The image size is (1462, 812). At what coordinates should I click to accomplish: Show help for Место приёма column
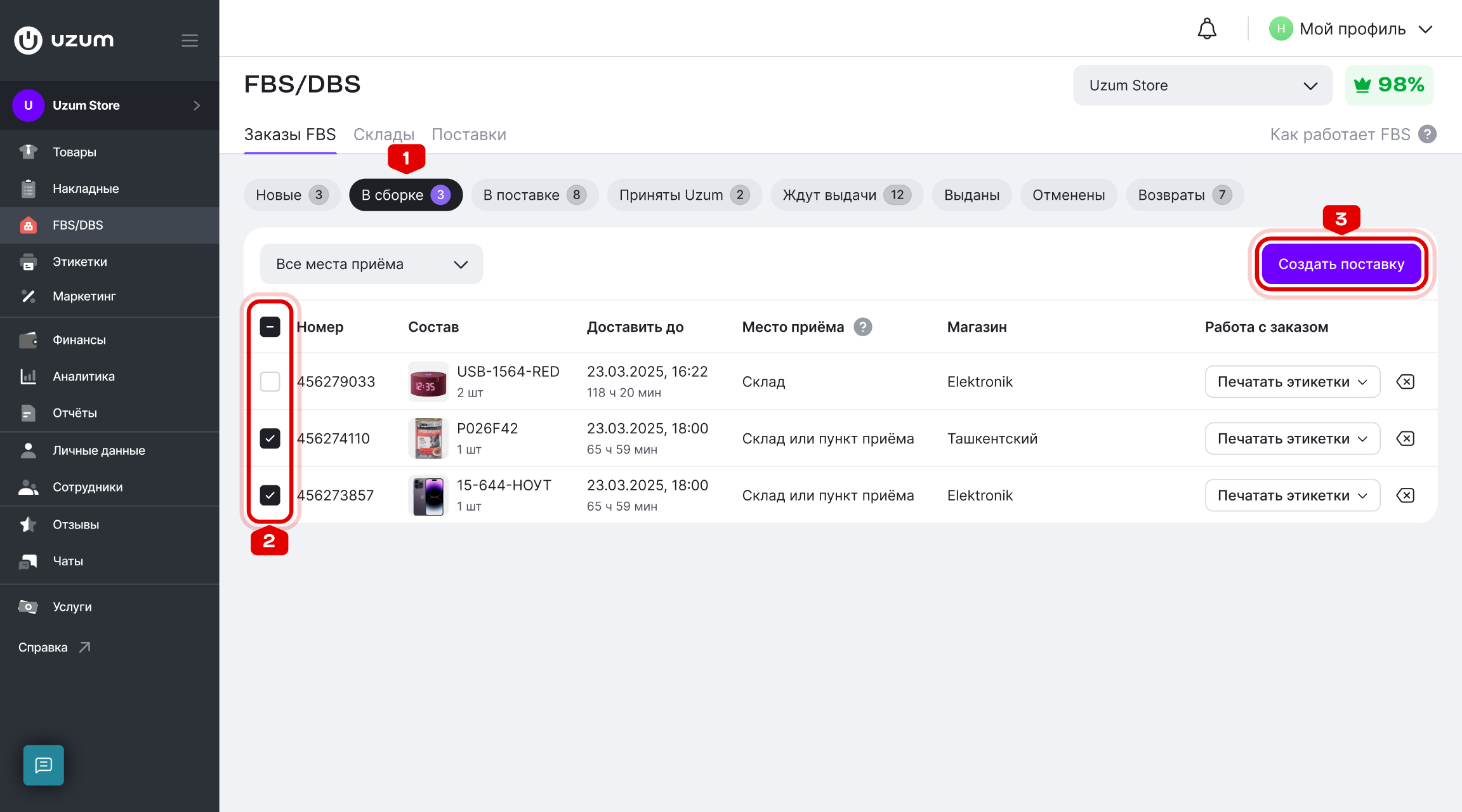(x=862, y=327)
